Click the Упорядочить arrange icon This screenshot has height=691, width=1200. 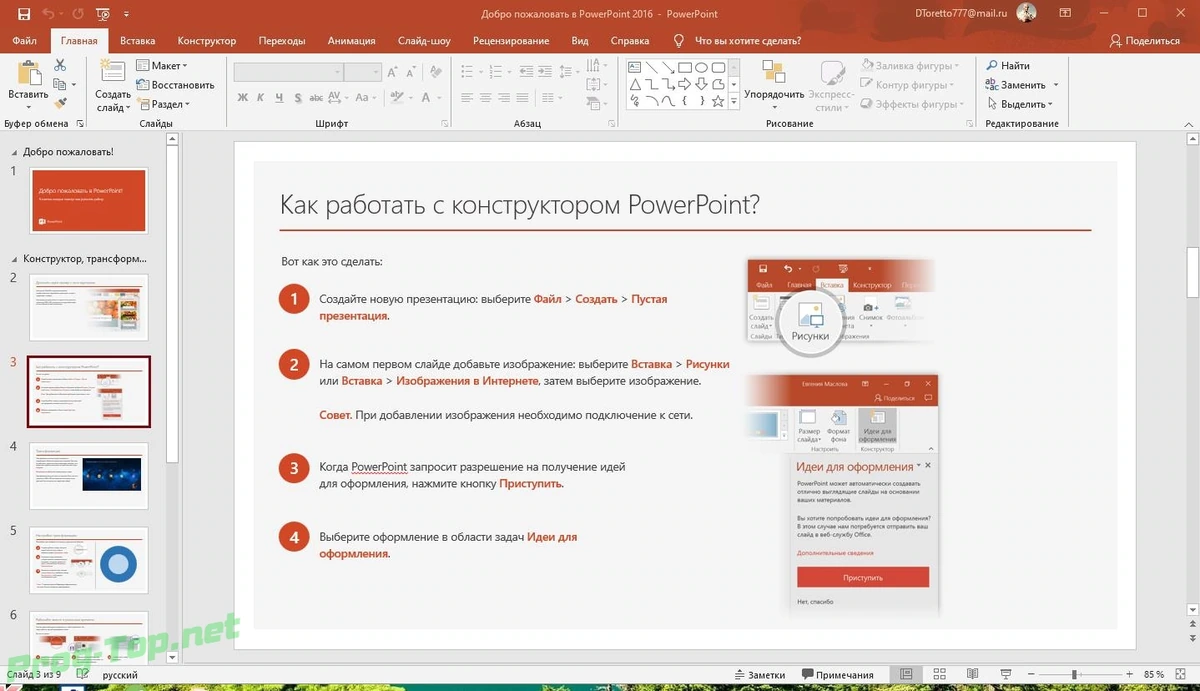[x=774, y=73]
